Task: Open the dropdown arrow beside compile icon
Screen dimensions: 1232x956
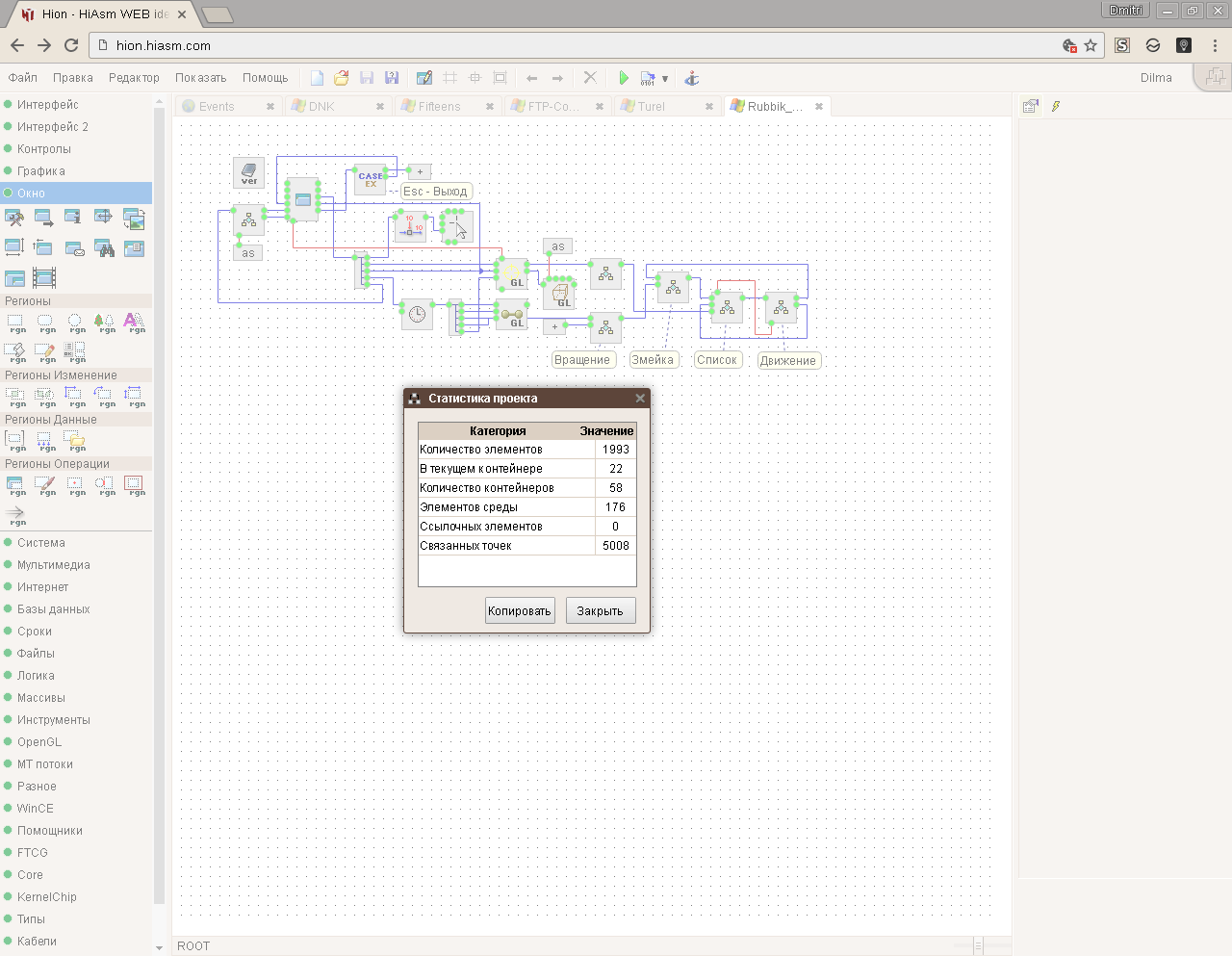Action: [x=665, y=79]
